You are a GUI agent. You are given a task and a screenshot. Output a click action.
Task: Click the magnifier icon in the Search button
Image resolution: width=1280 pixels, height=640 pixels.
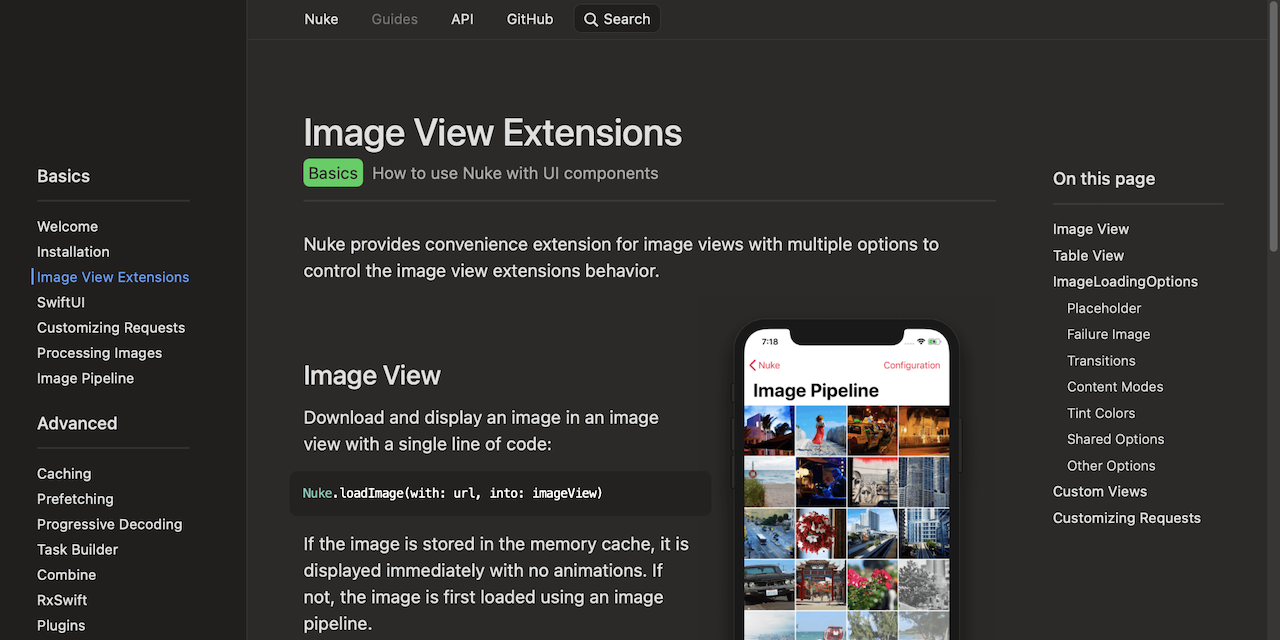[591, 19]
